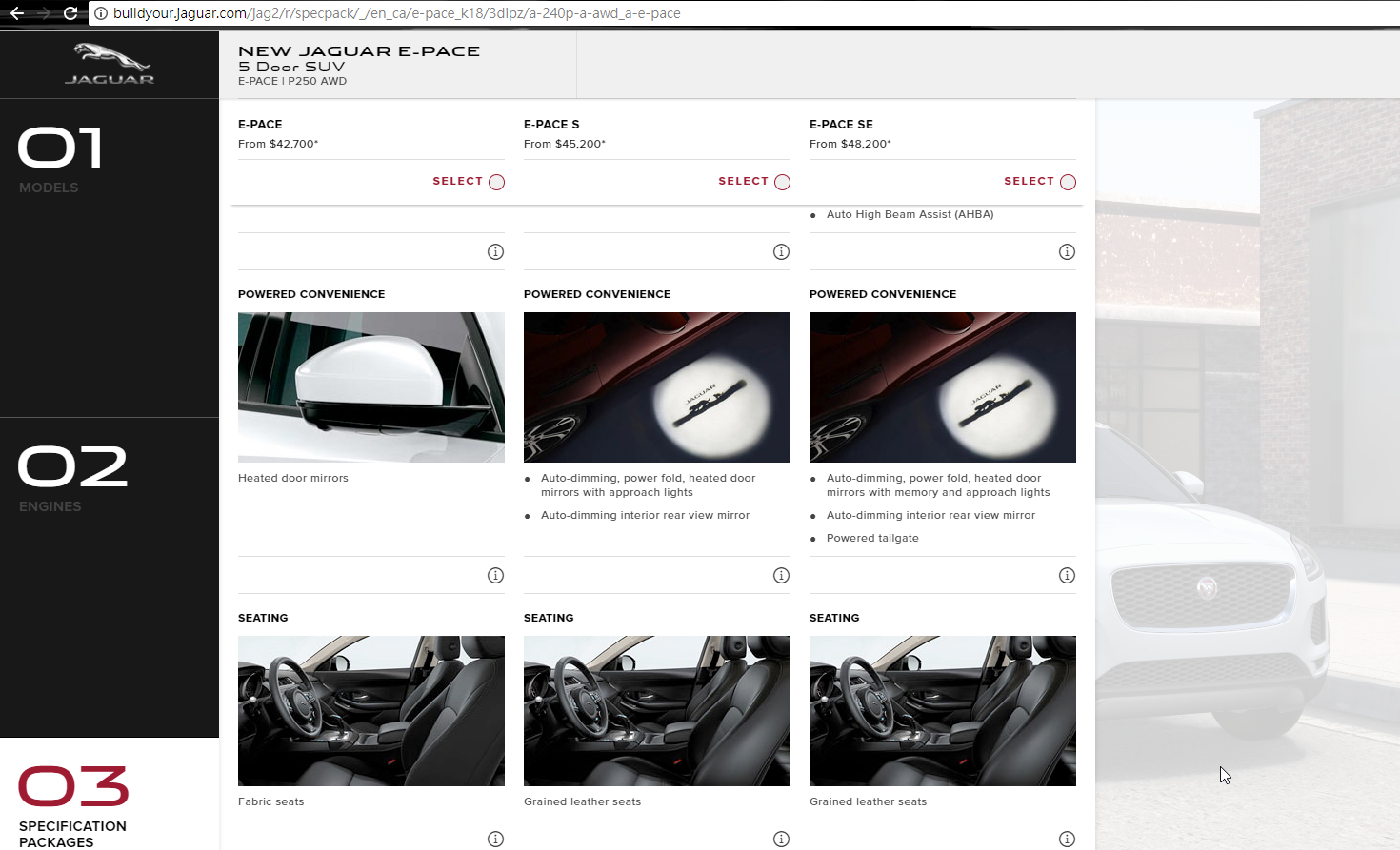Open E-PACE SE puddle light image
Image resolution: width=1400 pixels, height=850 pixels.
tap(943, 387)
